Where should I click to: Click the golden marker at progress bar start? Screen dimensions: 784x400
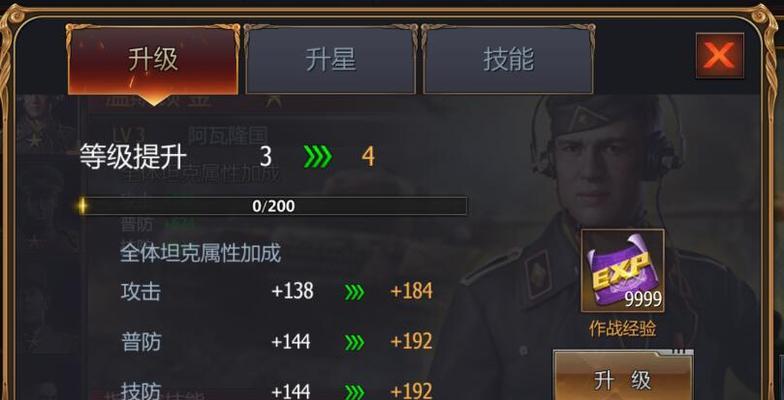click(82, 206)
